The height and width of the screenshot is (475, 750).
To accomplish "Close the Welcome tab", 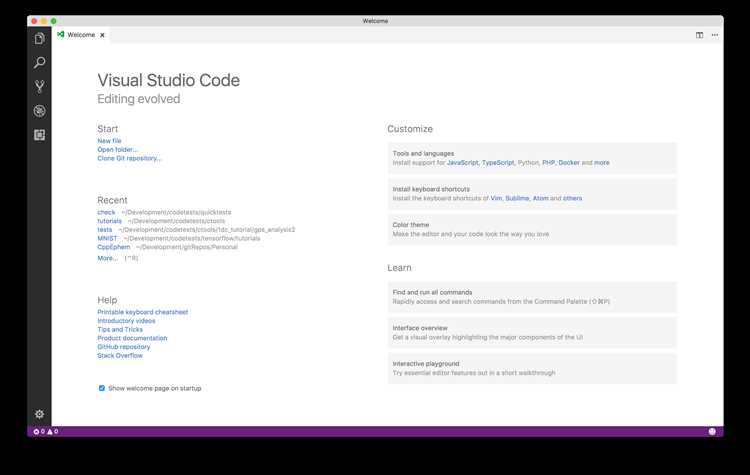I will click(x=102, y=35).
